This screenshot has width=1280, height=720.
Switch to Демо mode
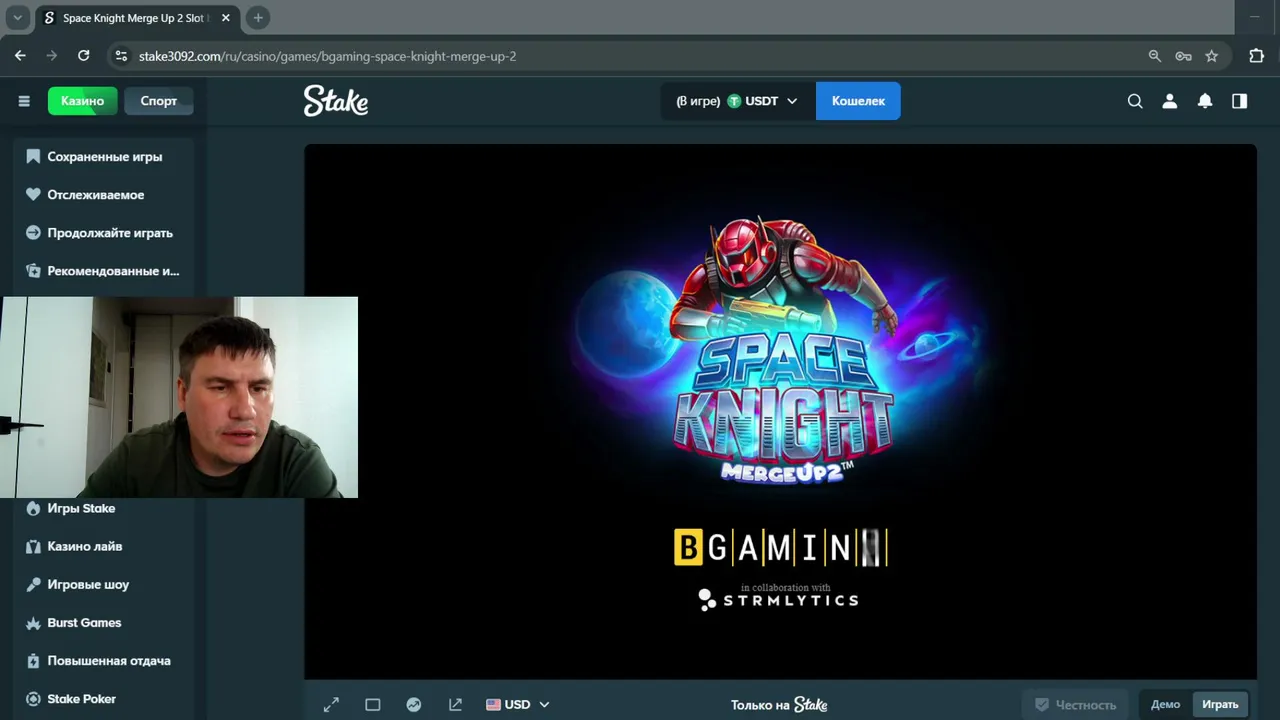1166,705
